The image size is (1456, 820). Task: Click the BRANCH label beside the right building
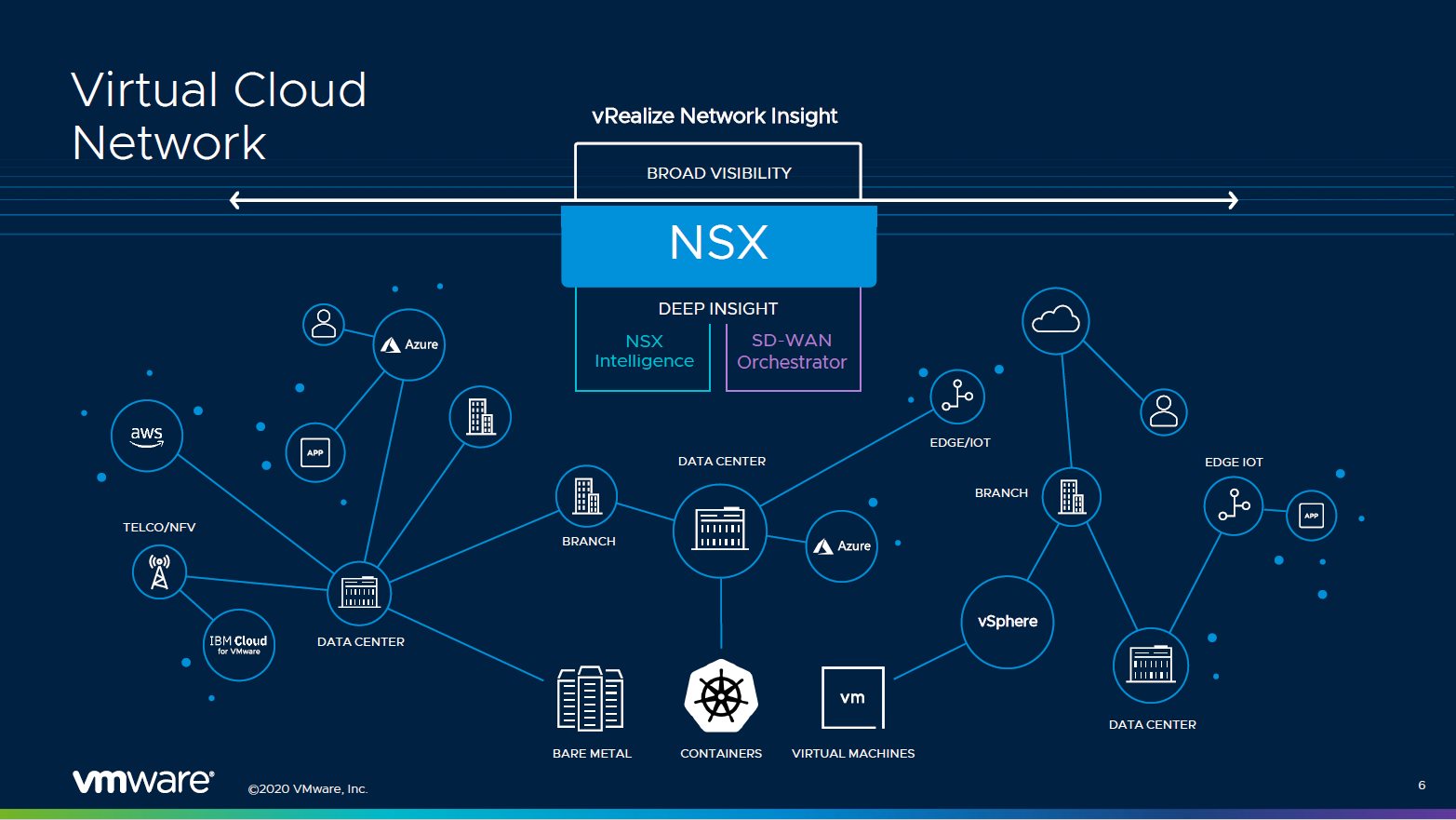[1001, 493]
